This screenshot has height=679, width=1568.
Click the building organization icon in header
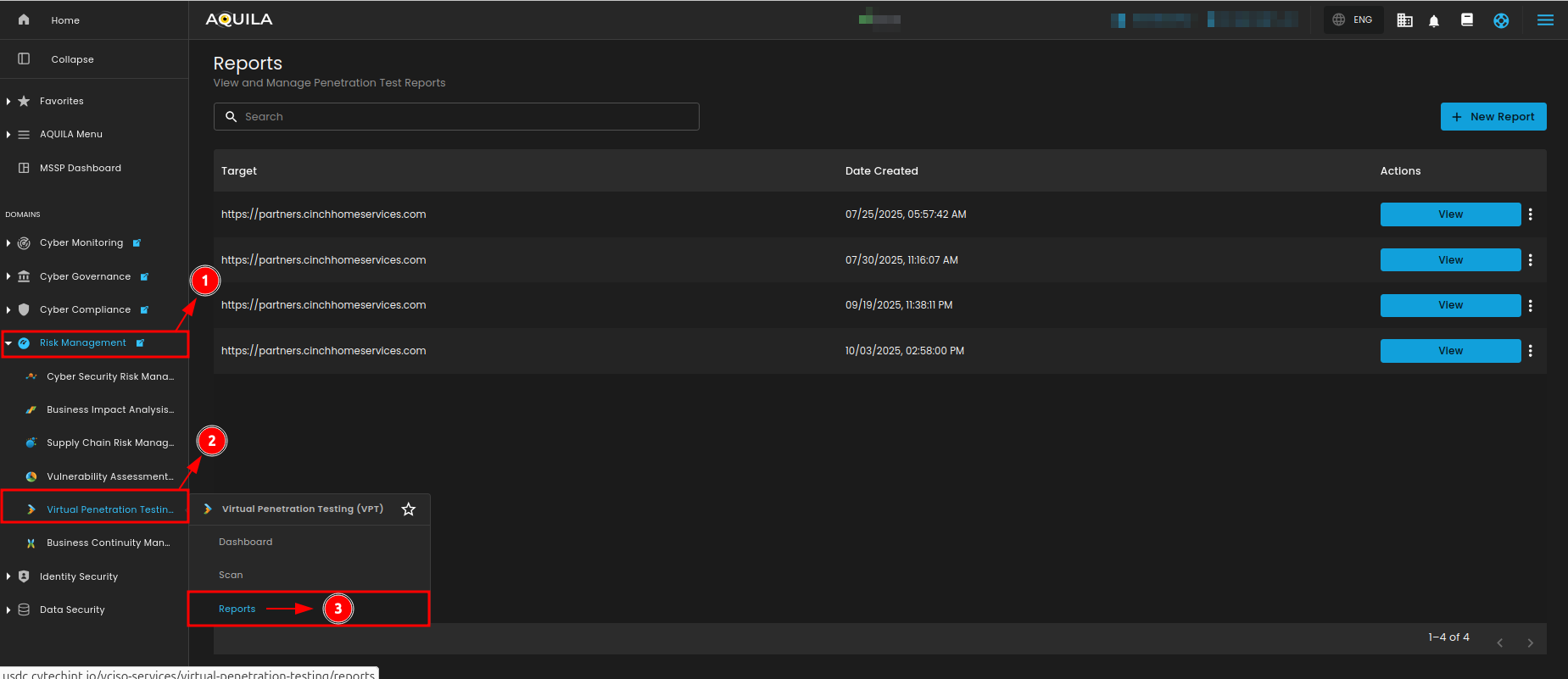pos(1404,20)
